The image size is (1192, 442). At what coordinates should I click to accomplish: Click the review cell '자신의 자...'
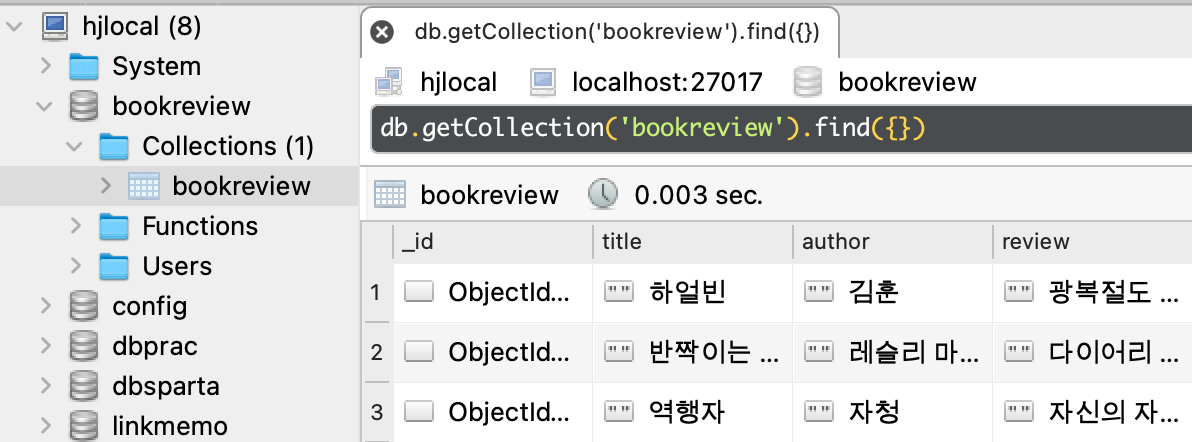tap(1092, 412)
